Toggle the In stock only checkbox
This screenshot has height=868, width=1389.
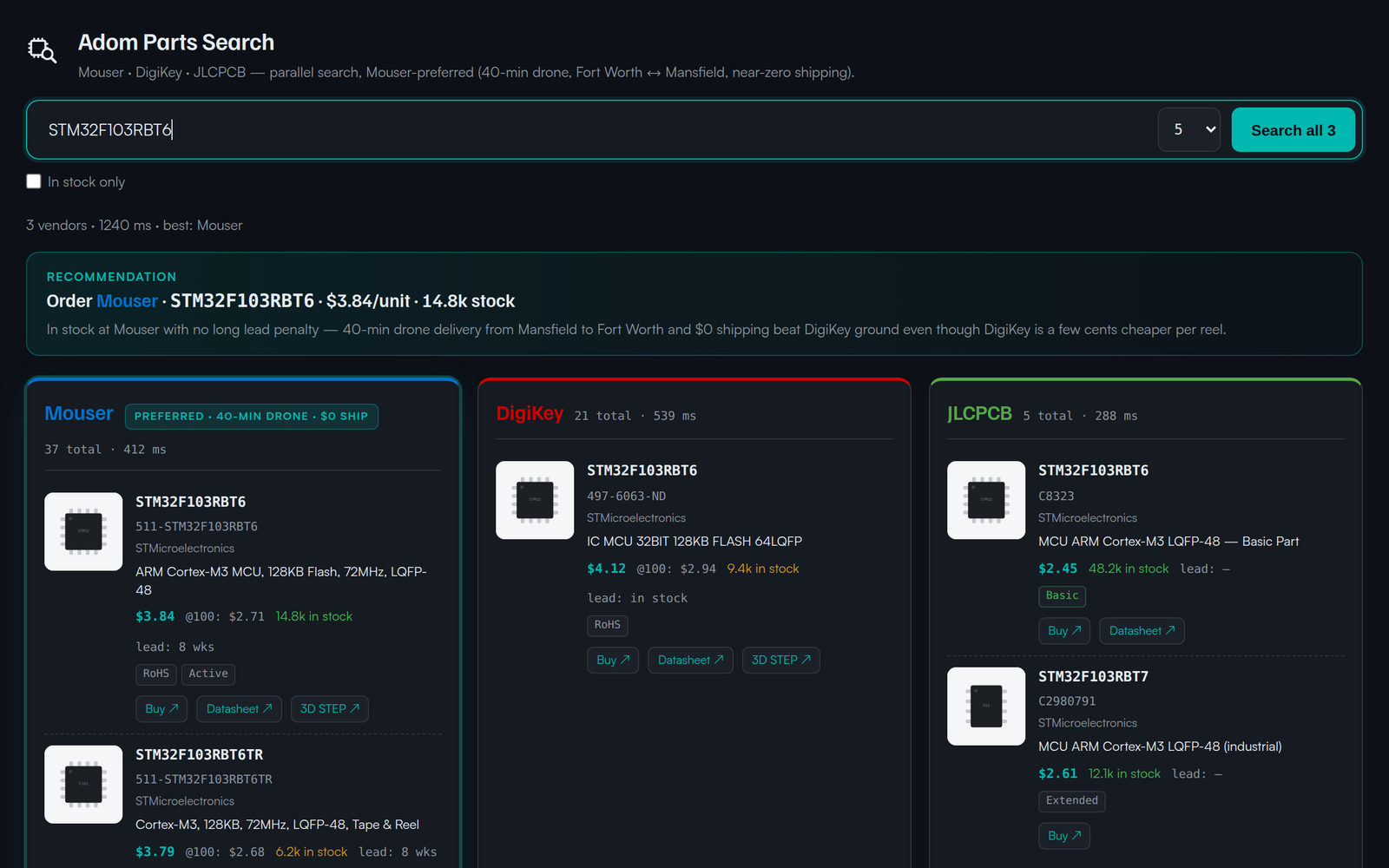click(x=34, y=181)
